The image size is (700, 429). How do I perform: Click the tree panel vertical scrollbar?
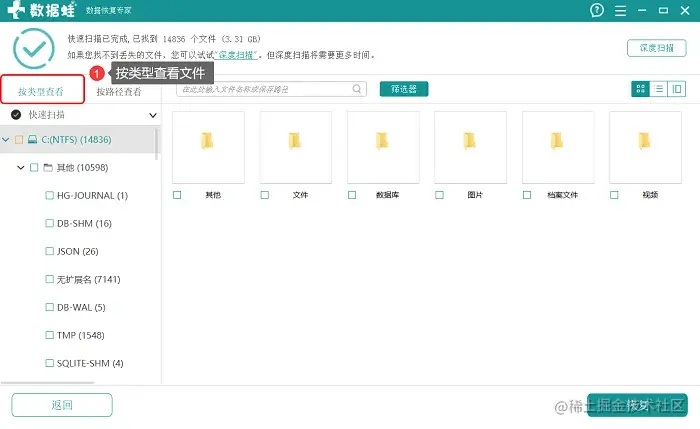pos(156,144)
